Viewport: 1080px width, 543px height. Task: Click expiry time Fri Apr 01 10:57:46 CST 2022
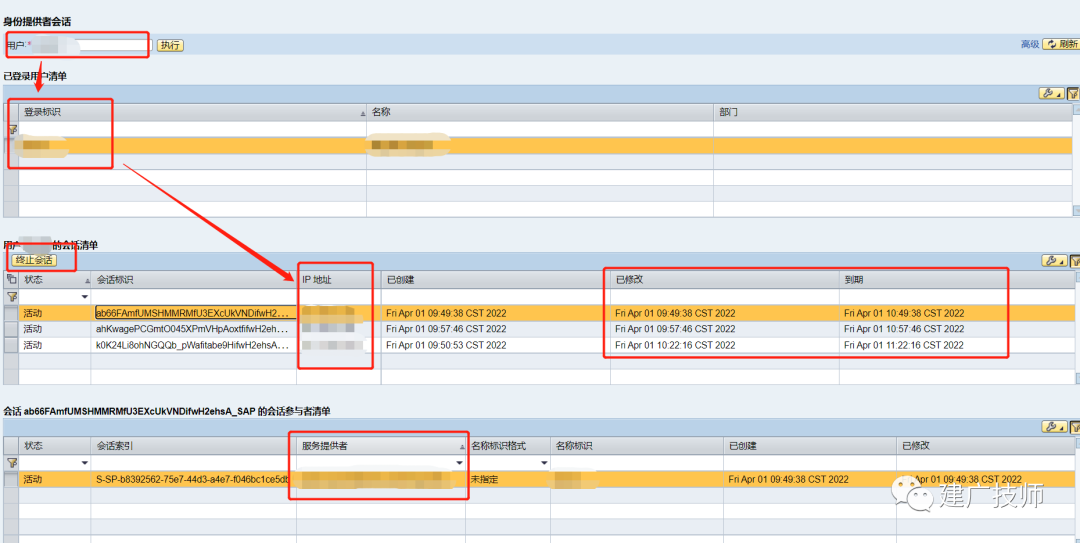[x=904, y=329]
